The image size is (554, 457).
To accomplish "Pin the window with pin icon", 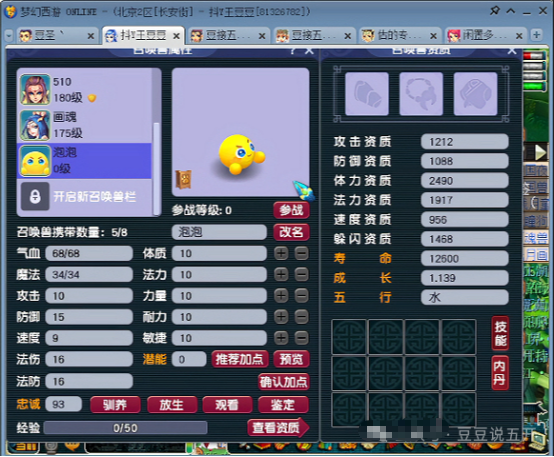I will click(x=495, y=11).
